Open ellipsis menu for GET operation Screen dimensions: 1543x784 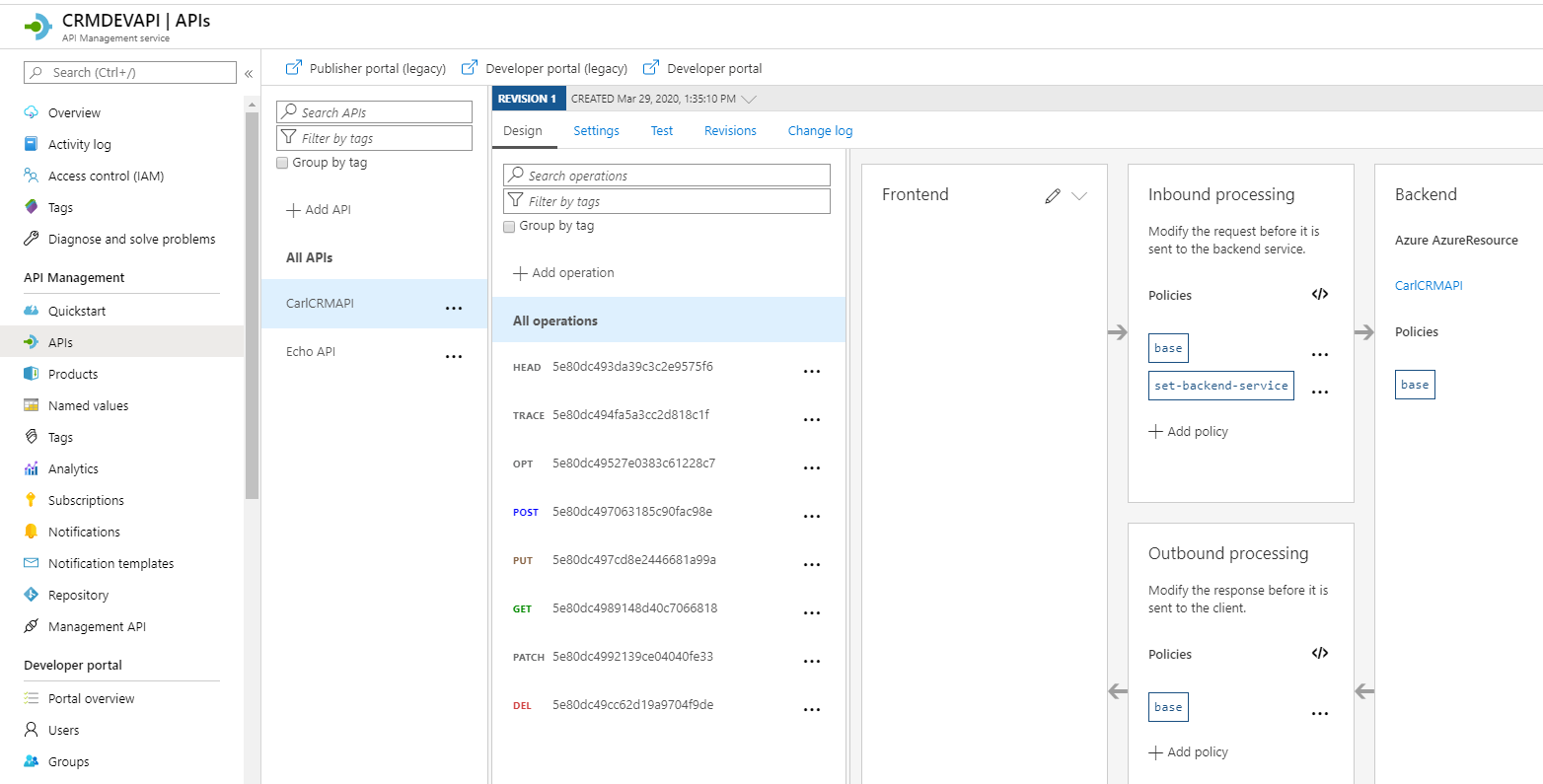pyautogui.click(x=812, y=613)
